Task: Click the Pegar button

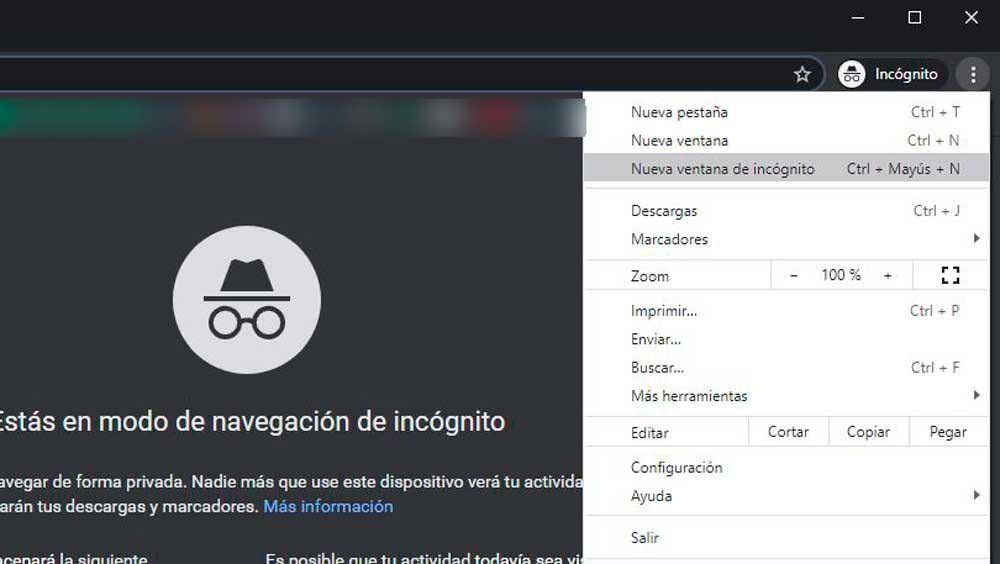Action: pos(947,432)
